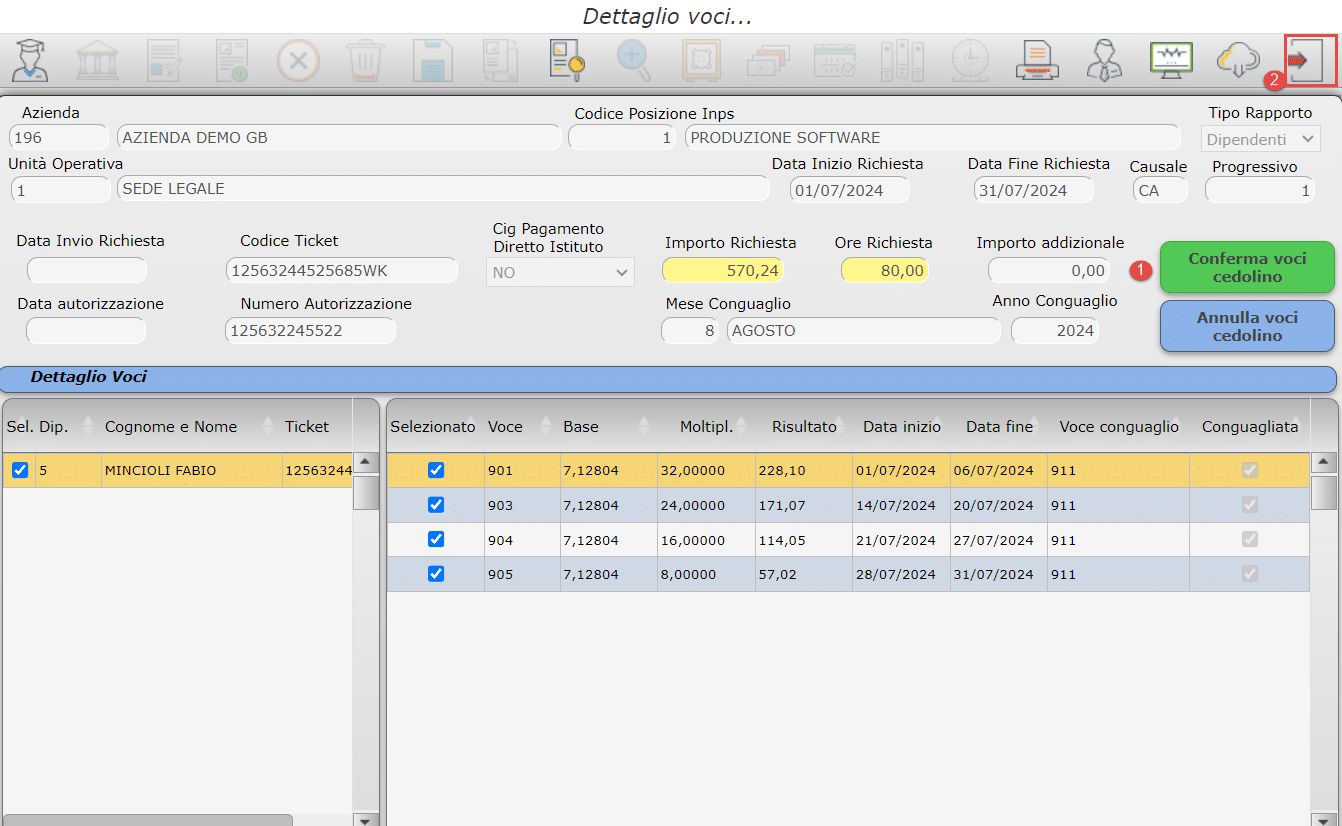1342x826 pixels.
Task: Click the add new document icon
Action: [231, 61]
